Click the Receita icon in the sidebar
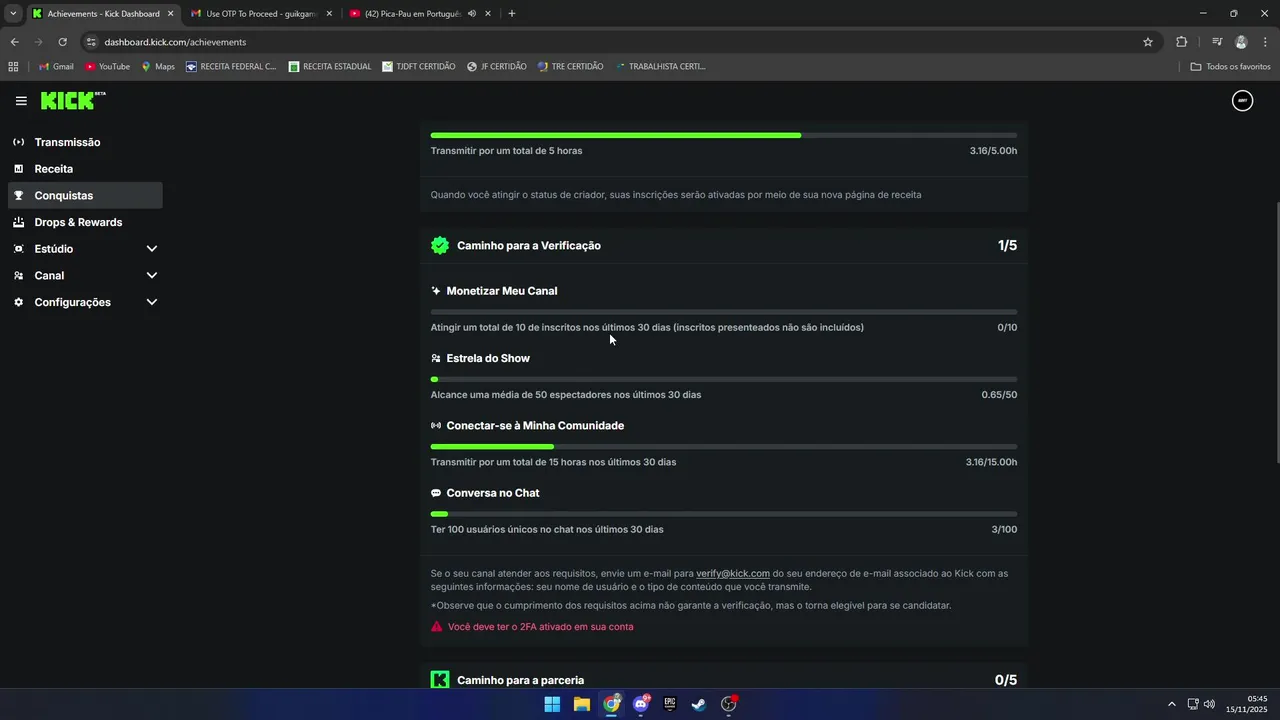The height and width of the screenshot is (720, 1280). (x=18, y=169)
